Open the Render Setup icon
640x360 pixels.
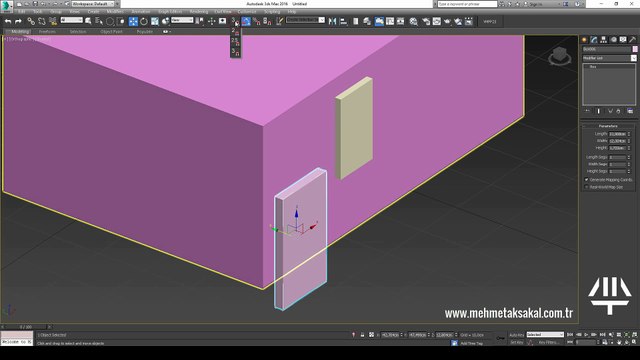[x=426, y=21]
